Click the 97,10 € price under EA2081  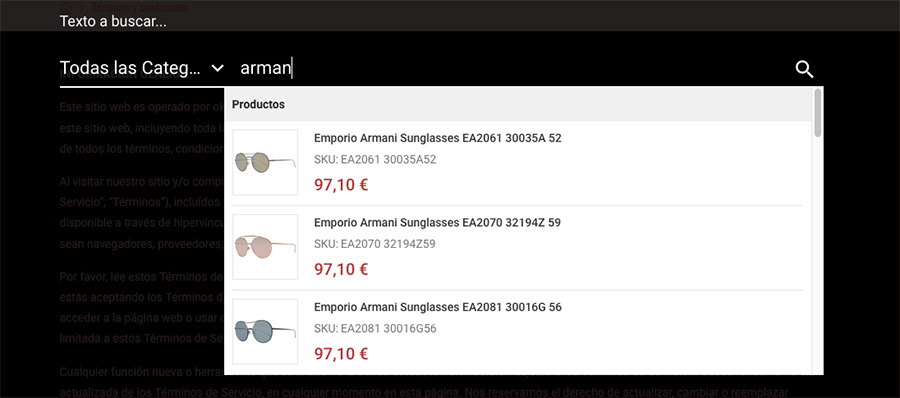click(x=341, y=354)
